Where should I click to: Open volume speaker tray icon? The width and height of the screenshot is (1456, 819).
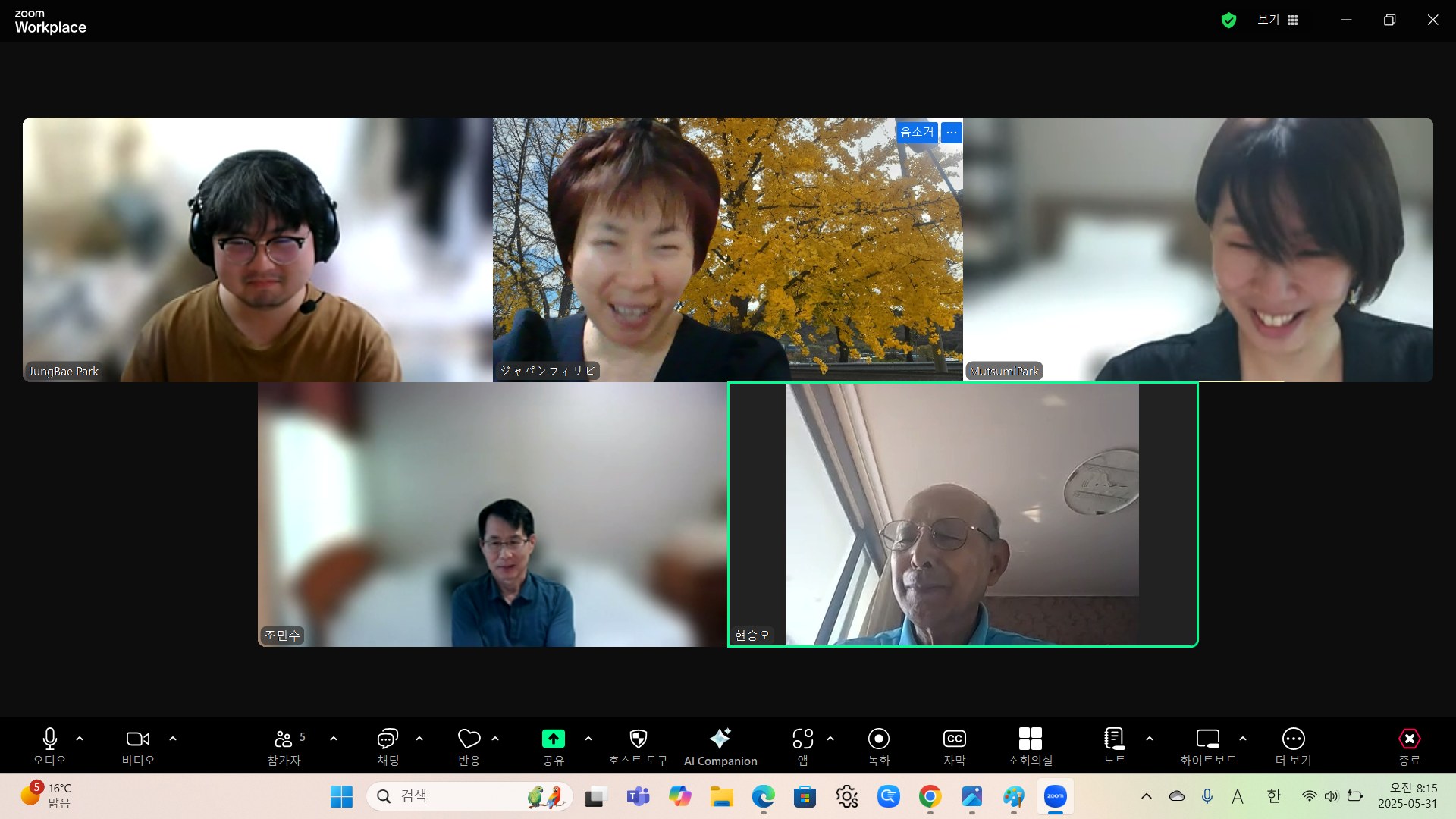point(1332,796)
